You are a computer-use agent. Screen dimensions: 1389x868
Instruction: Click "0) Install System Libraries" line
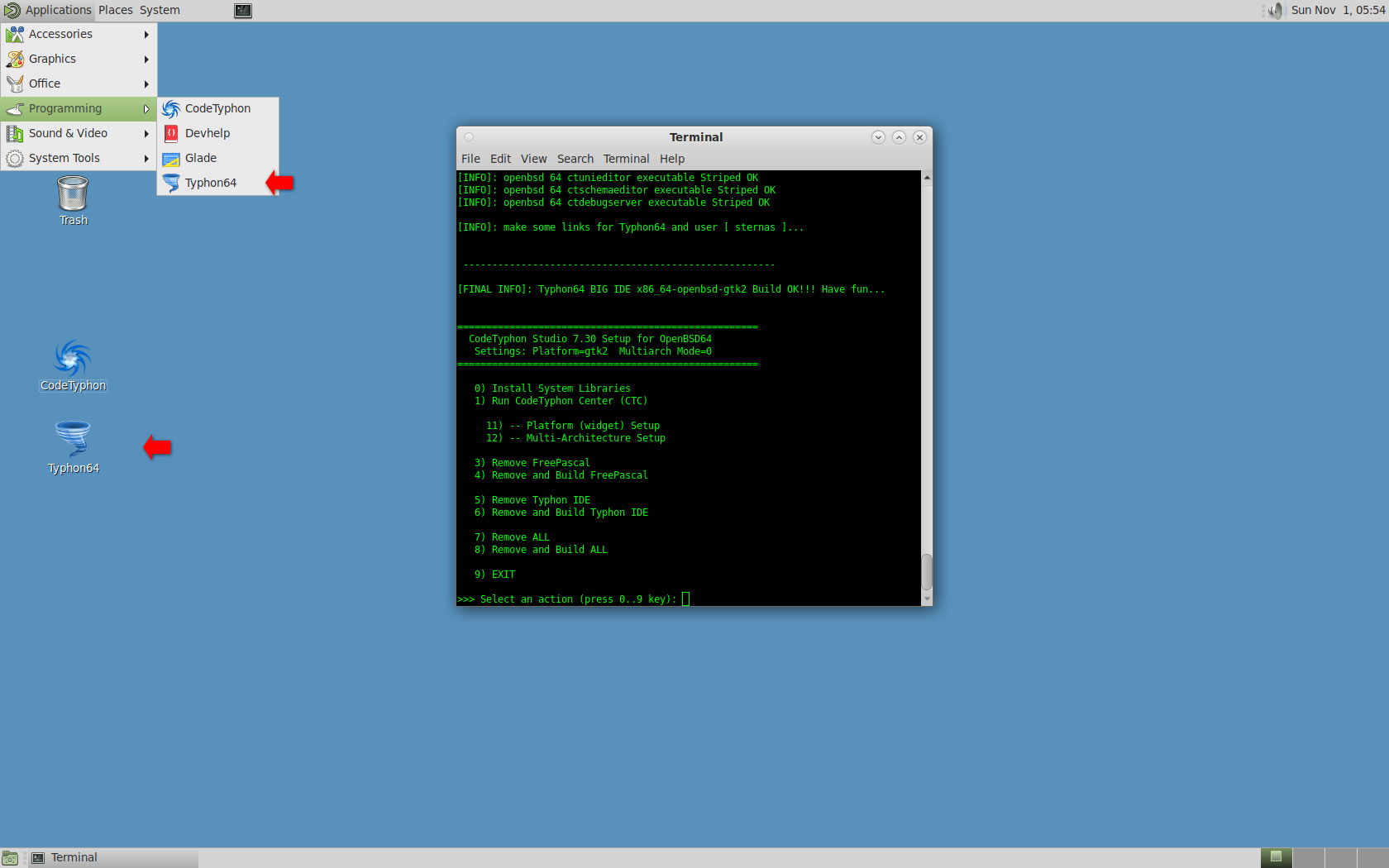pyautogui.click(x=552, y=389)
